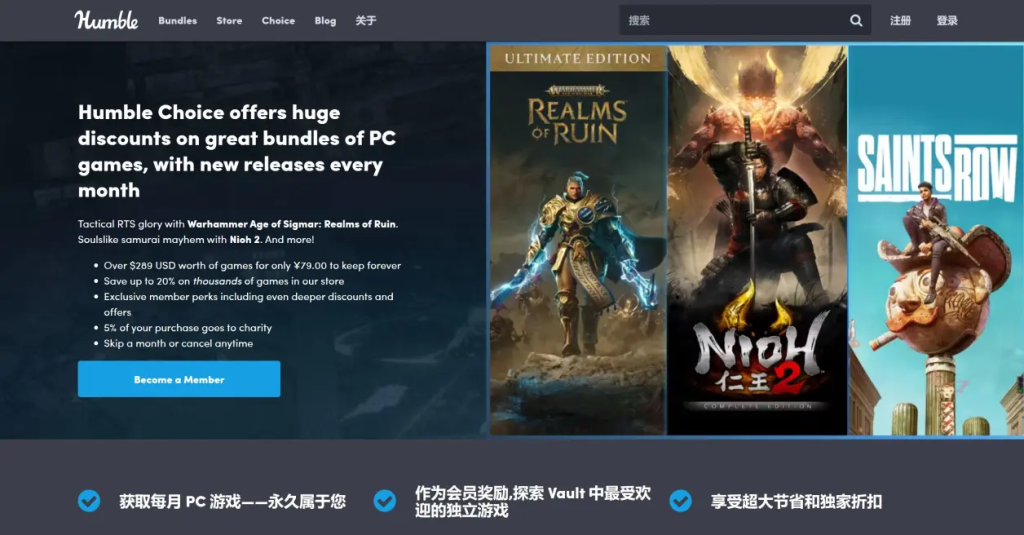Select the Saints Row game cover
This screenshot has height=535, width=1024.
click(936, 240)
